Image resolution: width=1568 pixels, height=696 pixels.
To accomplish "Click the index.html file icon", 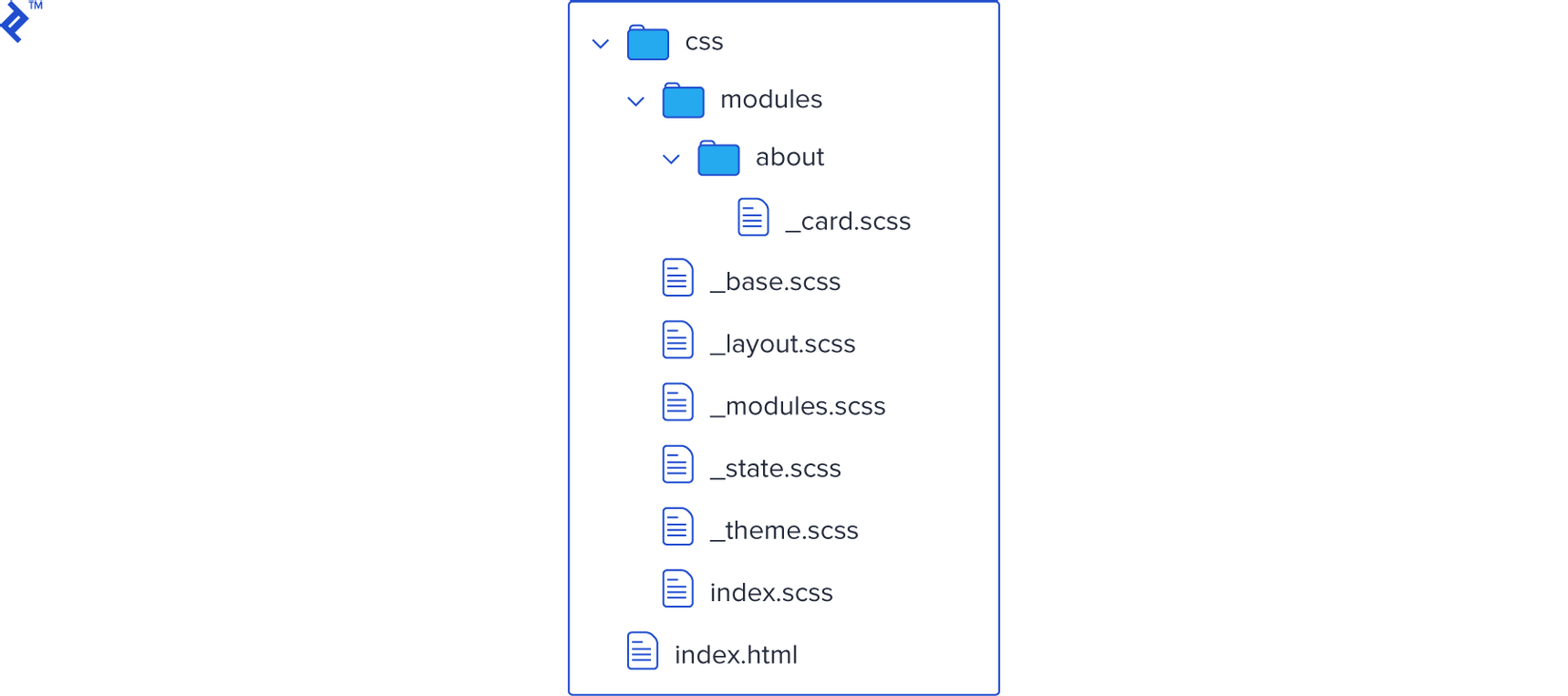I will 642,651.
